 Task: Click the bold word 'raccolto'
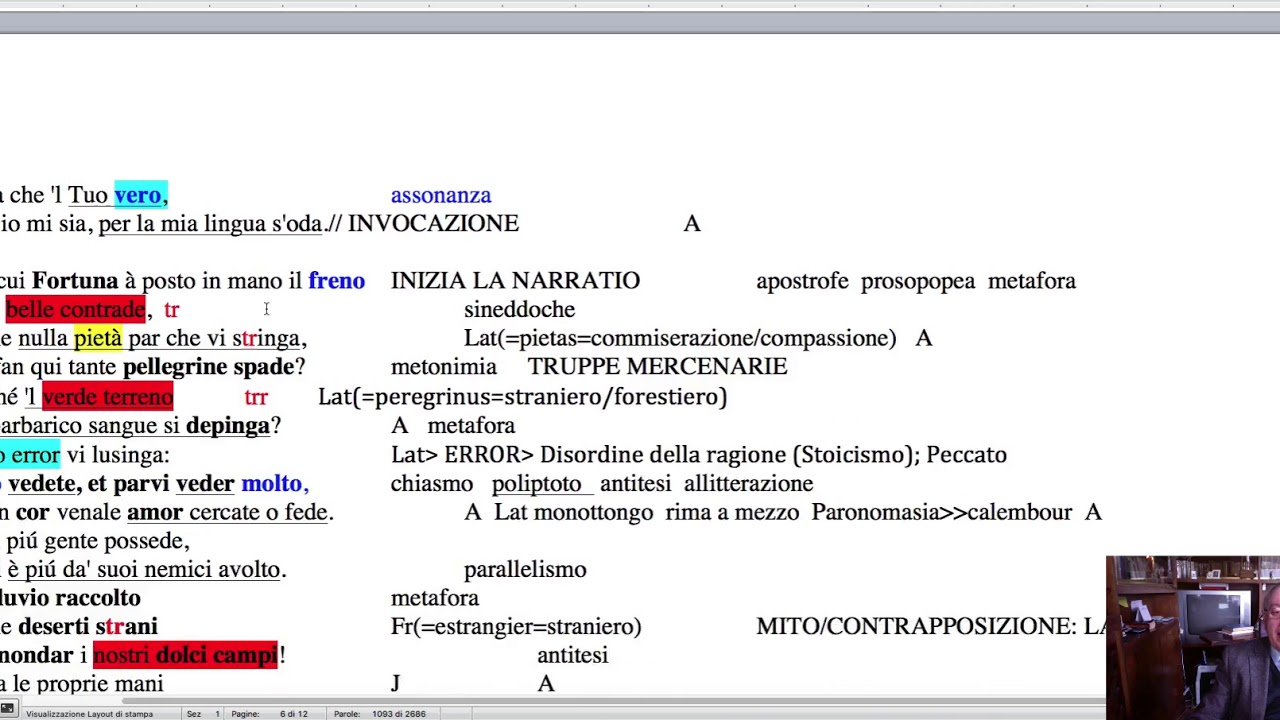pyautogui.click(x=98, y=598)
